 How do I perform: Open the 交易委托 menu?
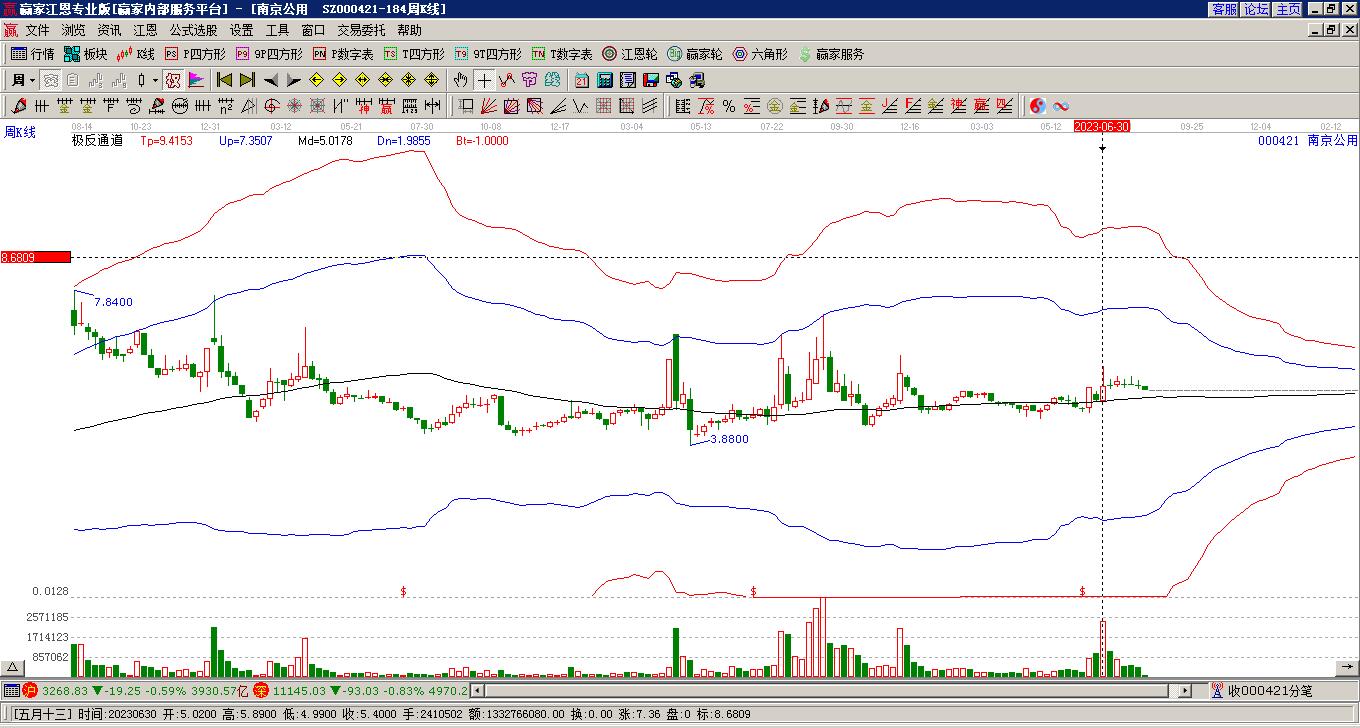coord(361,31)
